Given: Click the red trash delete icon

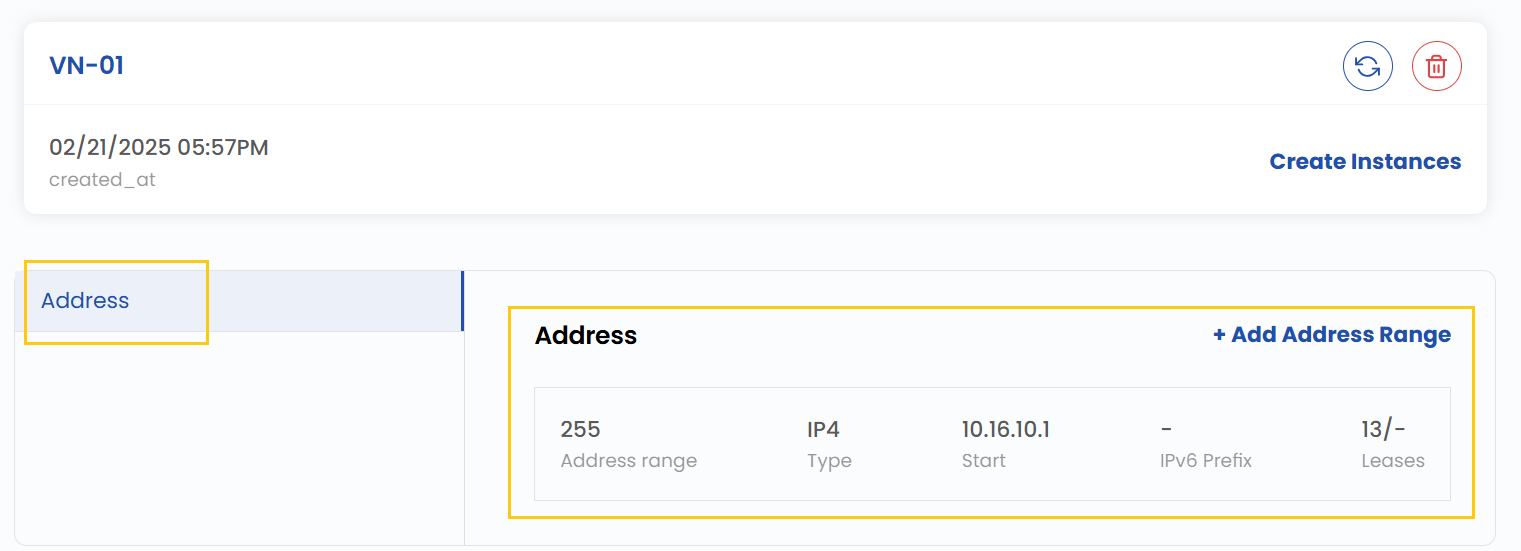Looking at the screenshot, I should (x=1436, y=67).
